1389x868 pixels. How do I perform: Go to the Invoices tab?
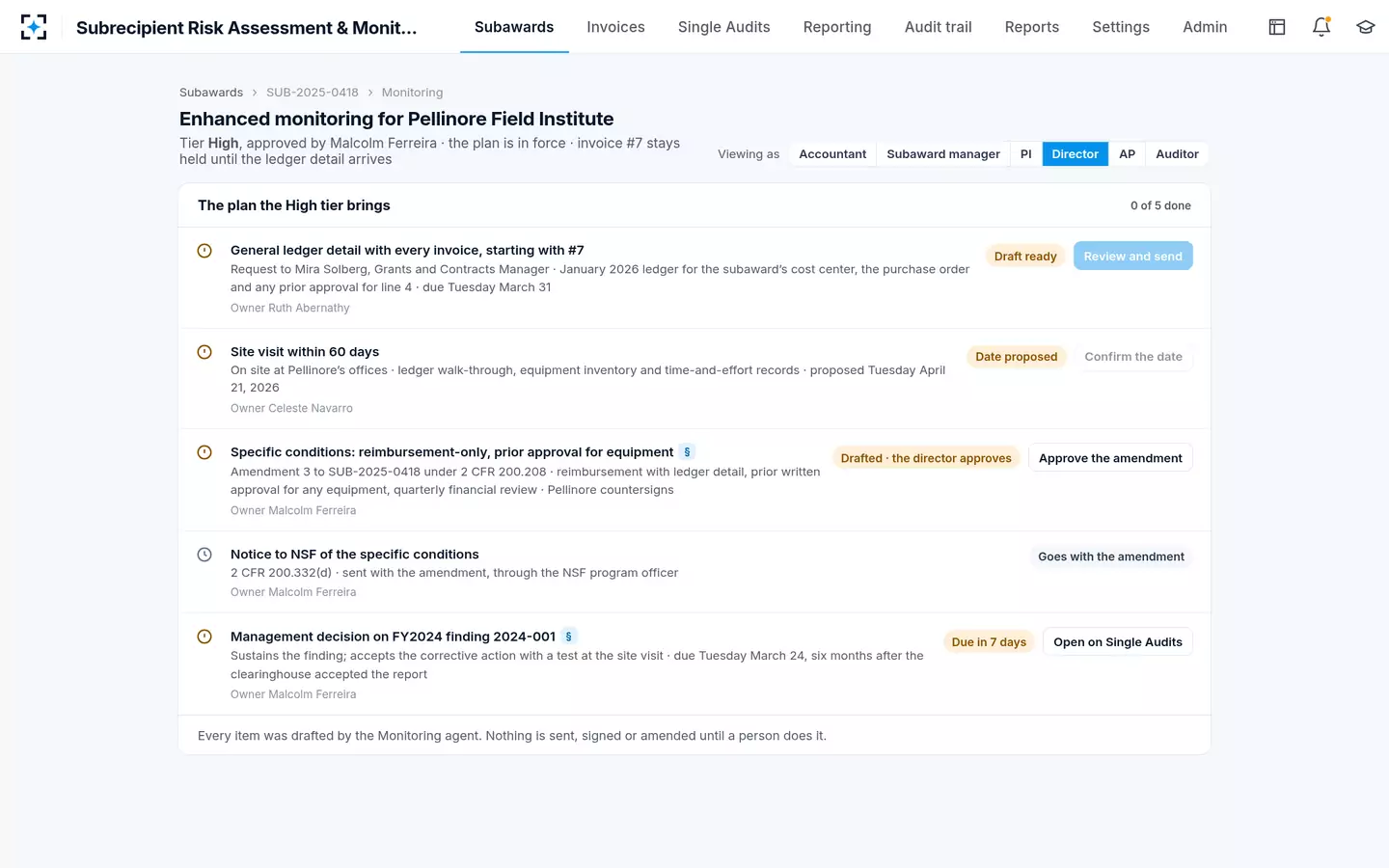[x=615, y=27]
